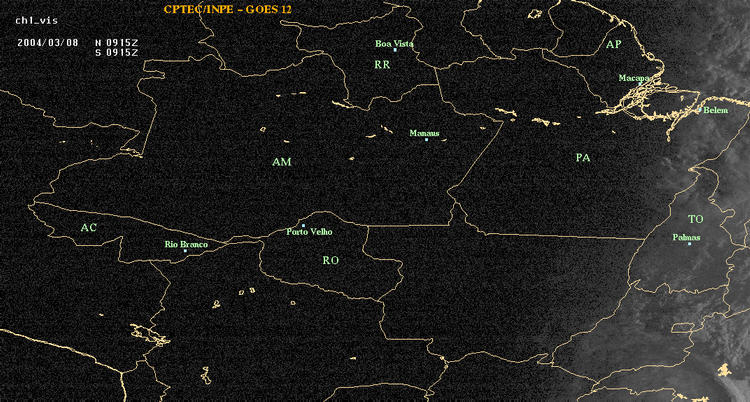This screenshot has height=402, width=750.
Task: Click the Rio Branco city label
Action: coord(187,245)
